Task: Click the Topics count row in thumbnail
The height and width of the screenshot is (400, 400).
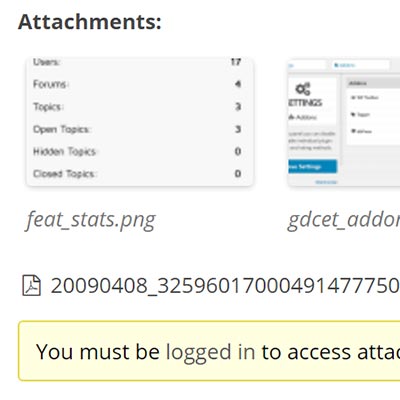Action: click(137, 107)
